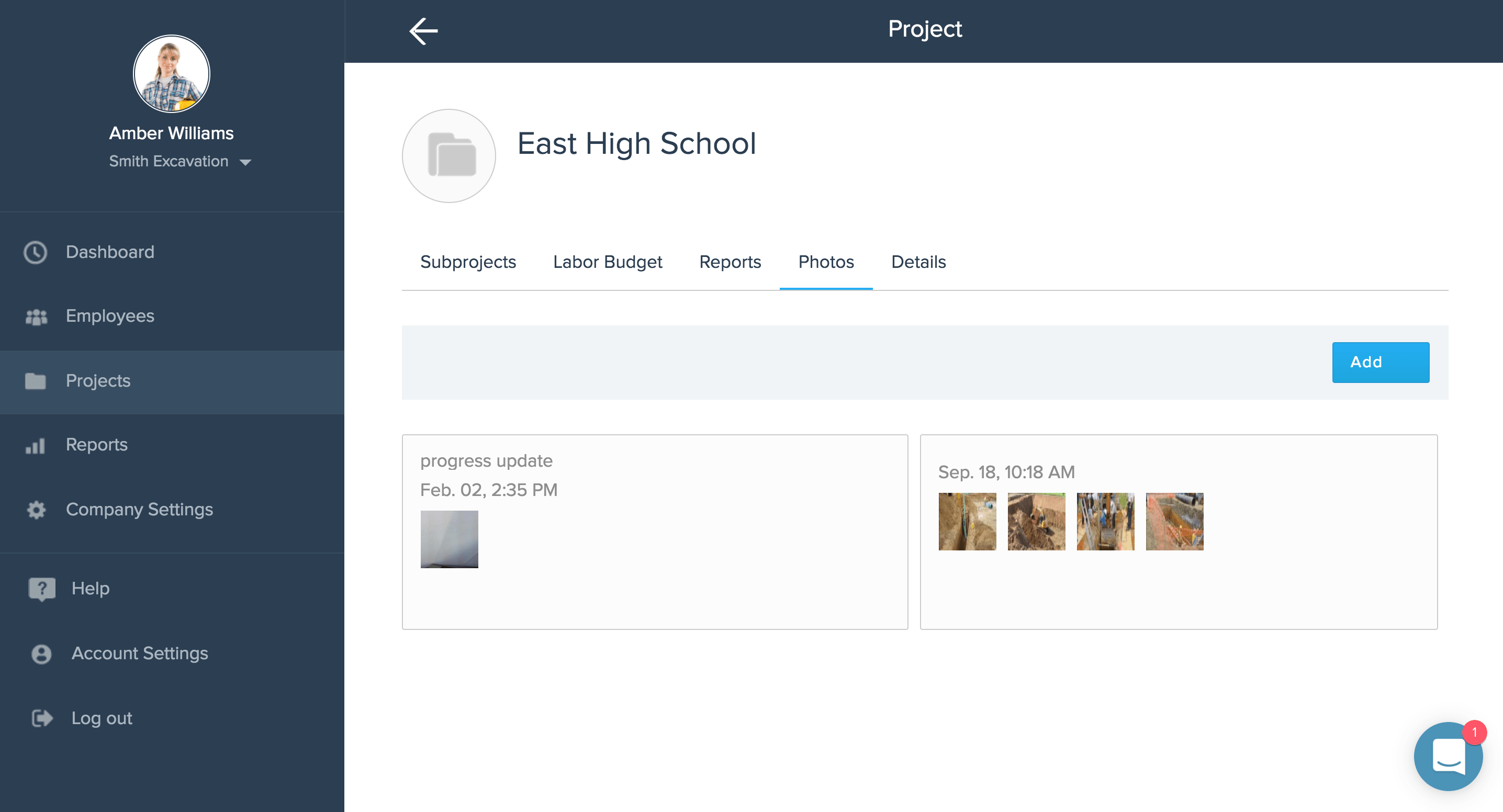
Task: Switch to the project Reports tab
Action: [x=730, y=262]
